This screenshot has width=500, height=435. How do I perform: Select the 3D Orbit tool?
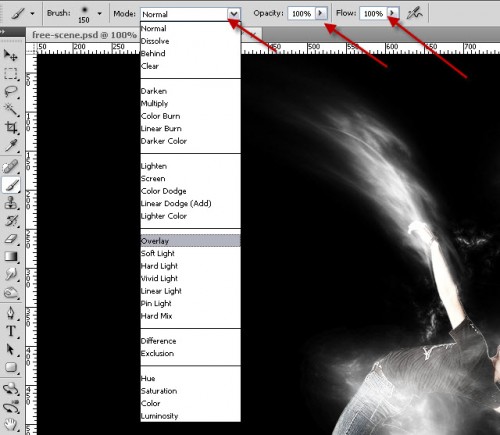[11, 407]
